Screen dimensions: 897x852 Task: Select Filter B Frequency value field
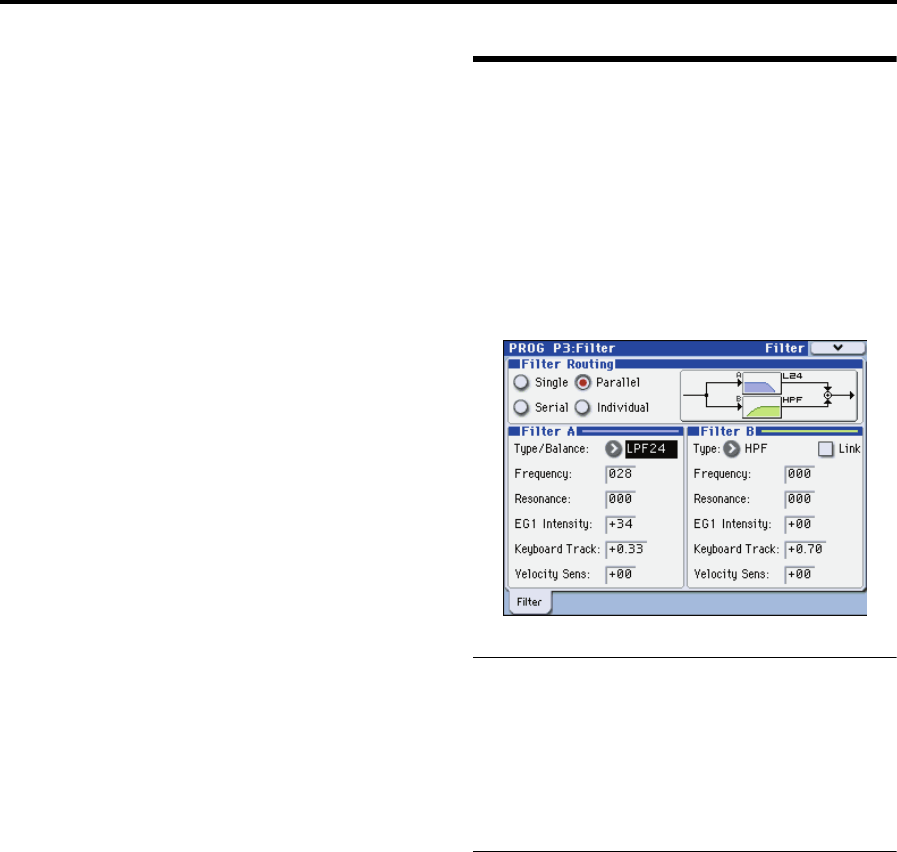tap(799, 474)
